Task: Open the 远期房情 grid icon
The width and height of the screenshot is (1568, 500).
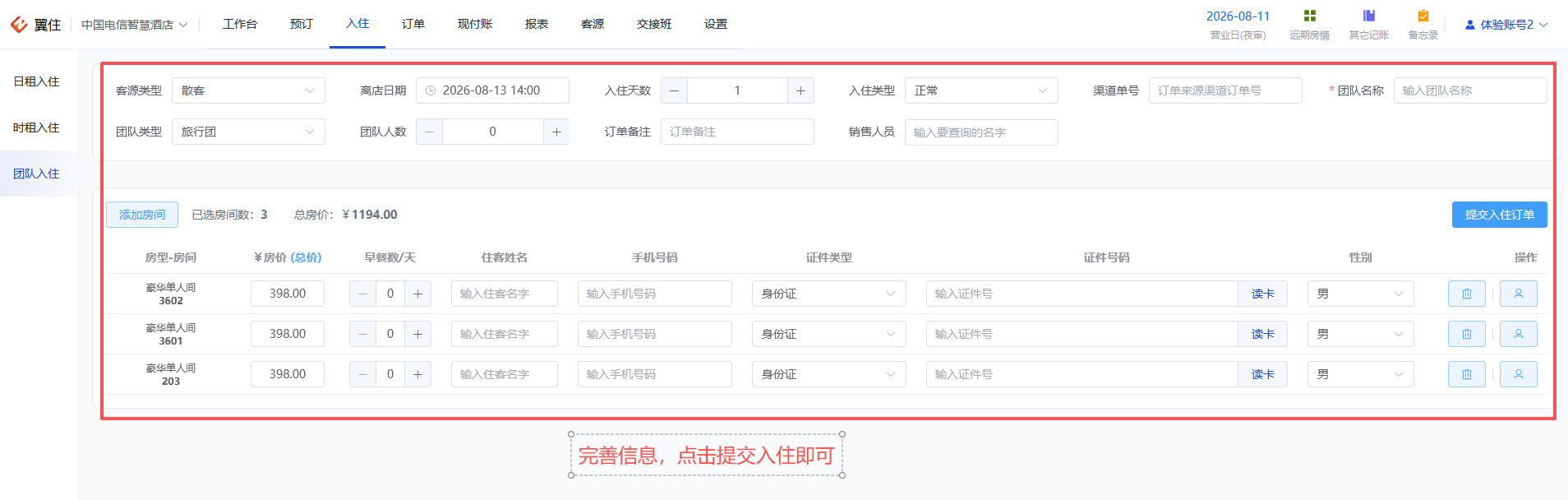Action: 1310,16
